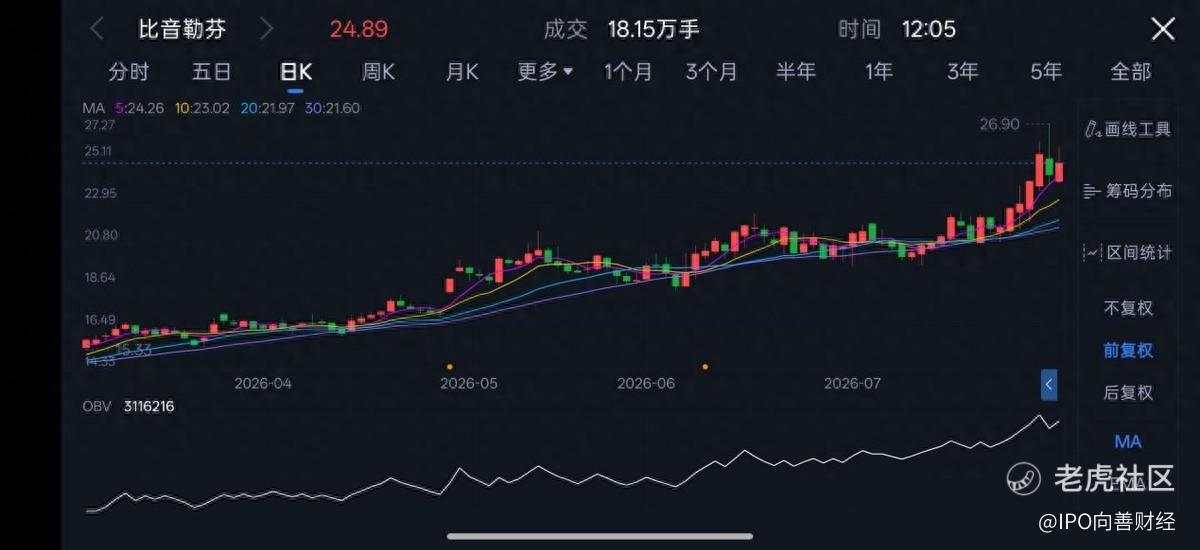The height and width of the screenshot is (550, 1200).
Task: Click the orange event marker near 2026-06
Action: point(706,367)
